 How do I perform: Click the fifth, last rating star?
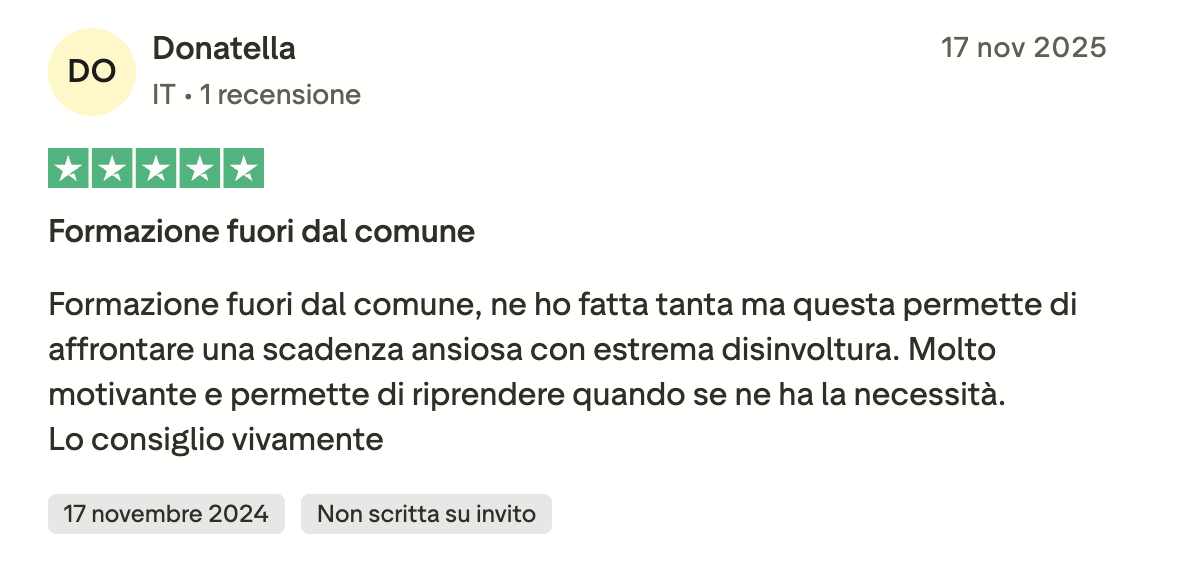243,168
